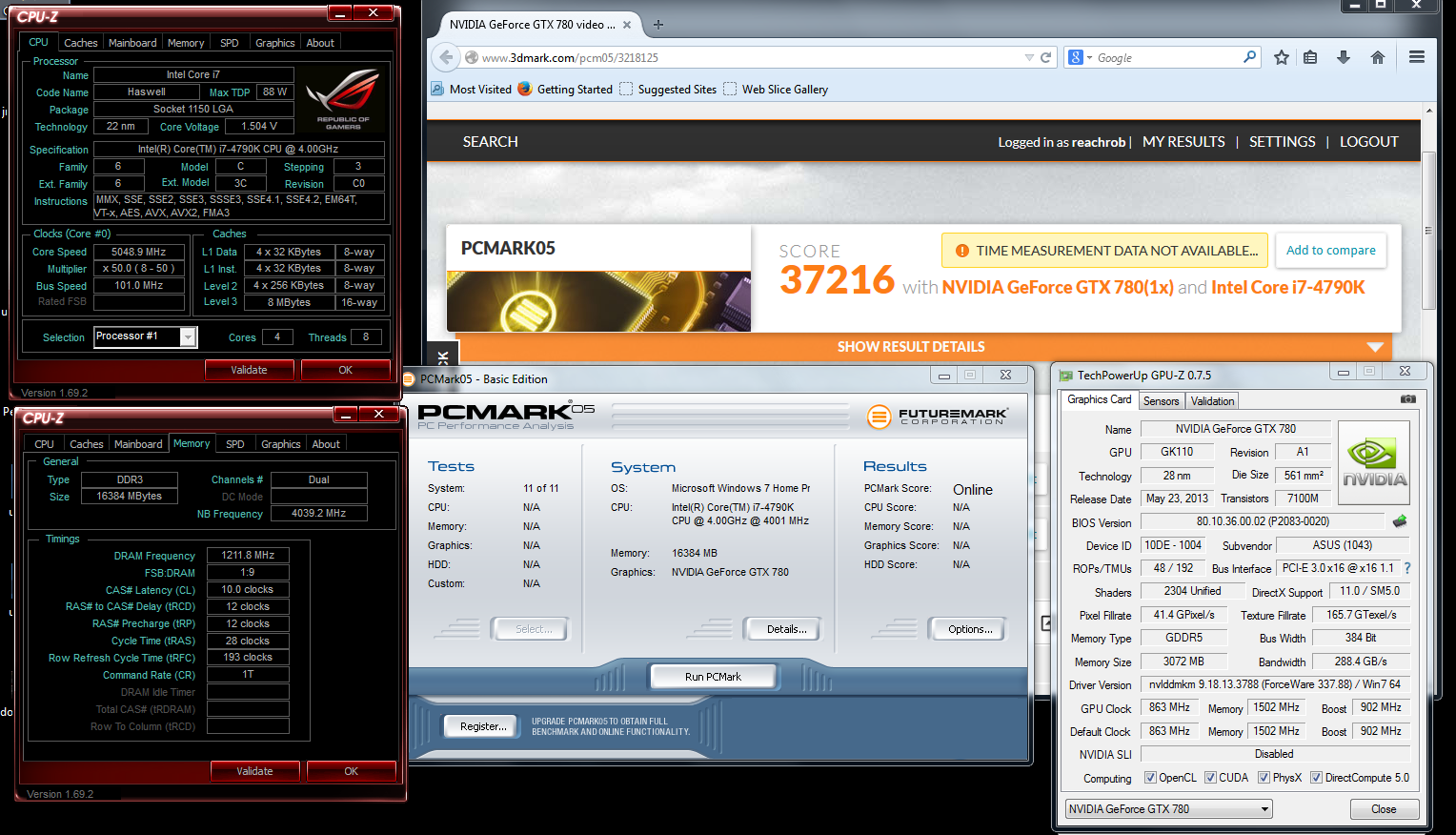
Task: Click the NVIDIA GeForce GTX 780(1x) link
Action: [x=1058, y=287]
